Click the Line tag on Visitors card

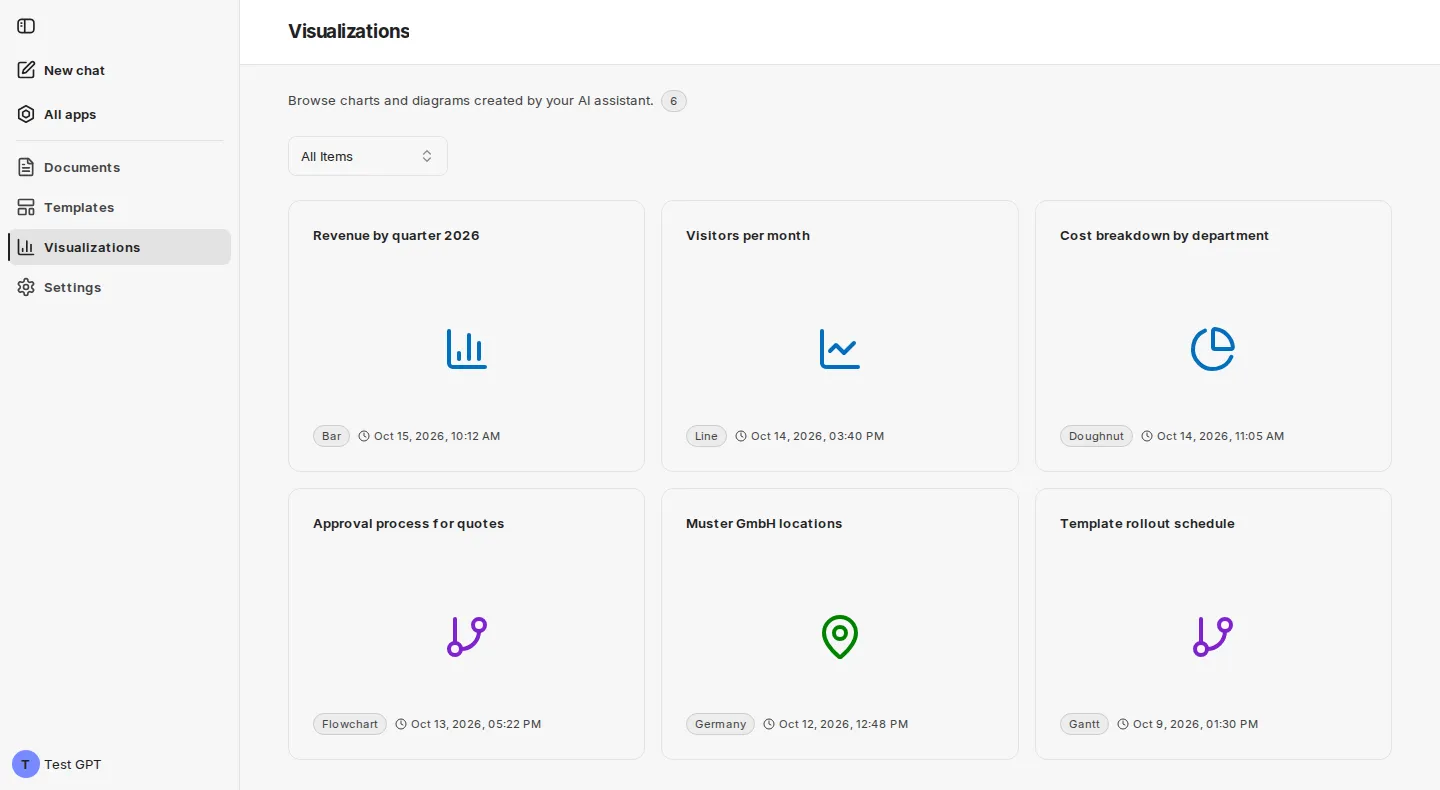(706, 436)
